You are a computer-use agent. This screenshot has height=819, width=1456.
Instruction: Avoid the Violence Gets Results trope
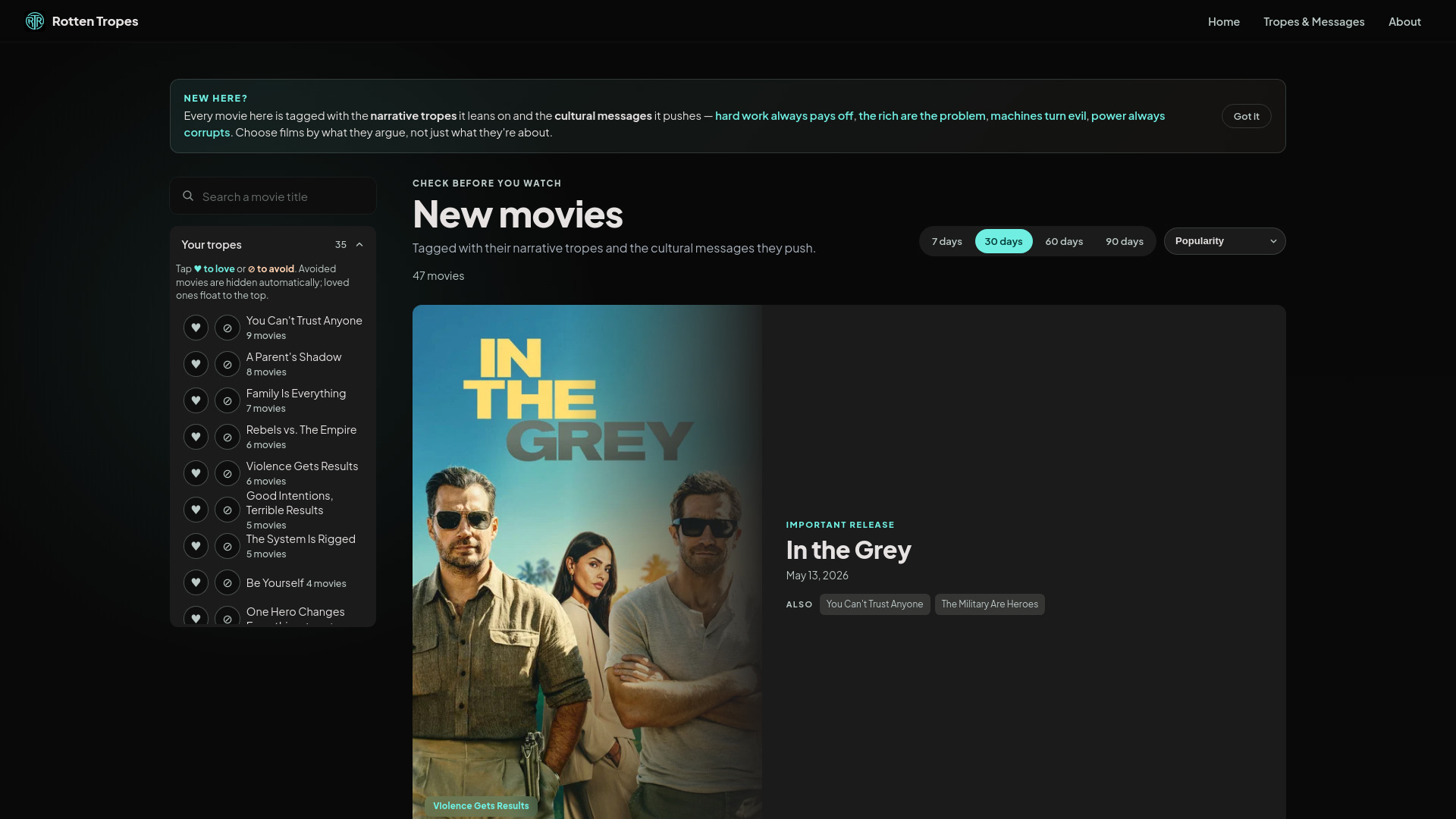[227, 473]
